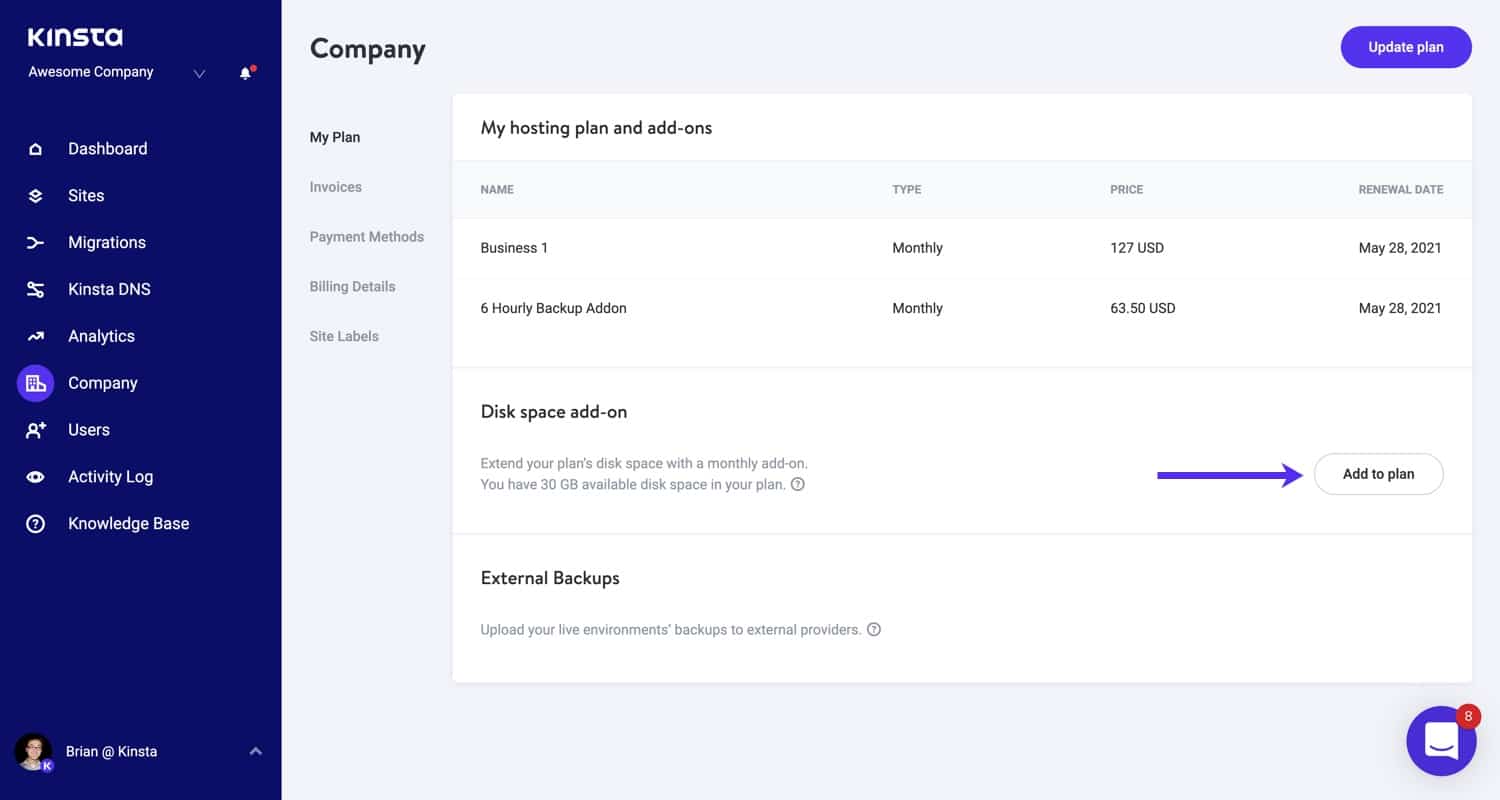Click the Business 1 plan name
Screen dimensions: 1500x800
514,248
